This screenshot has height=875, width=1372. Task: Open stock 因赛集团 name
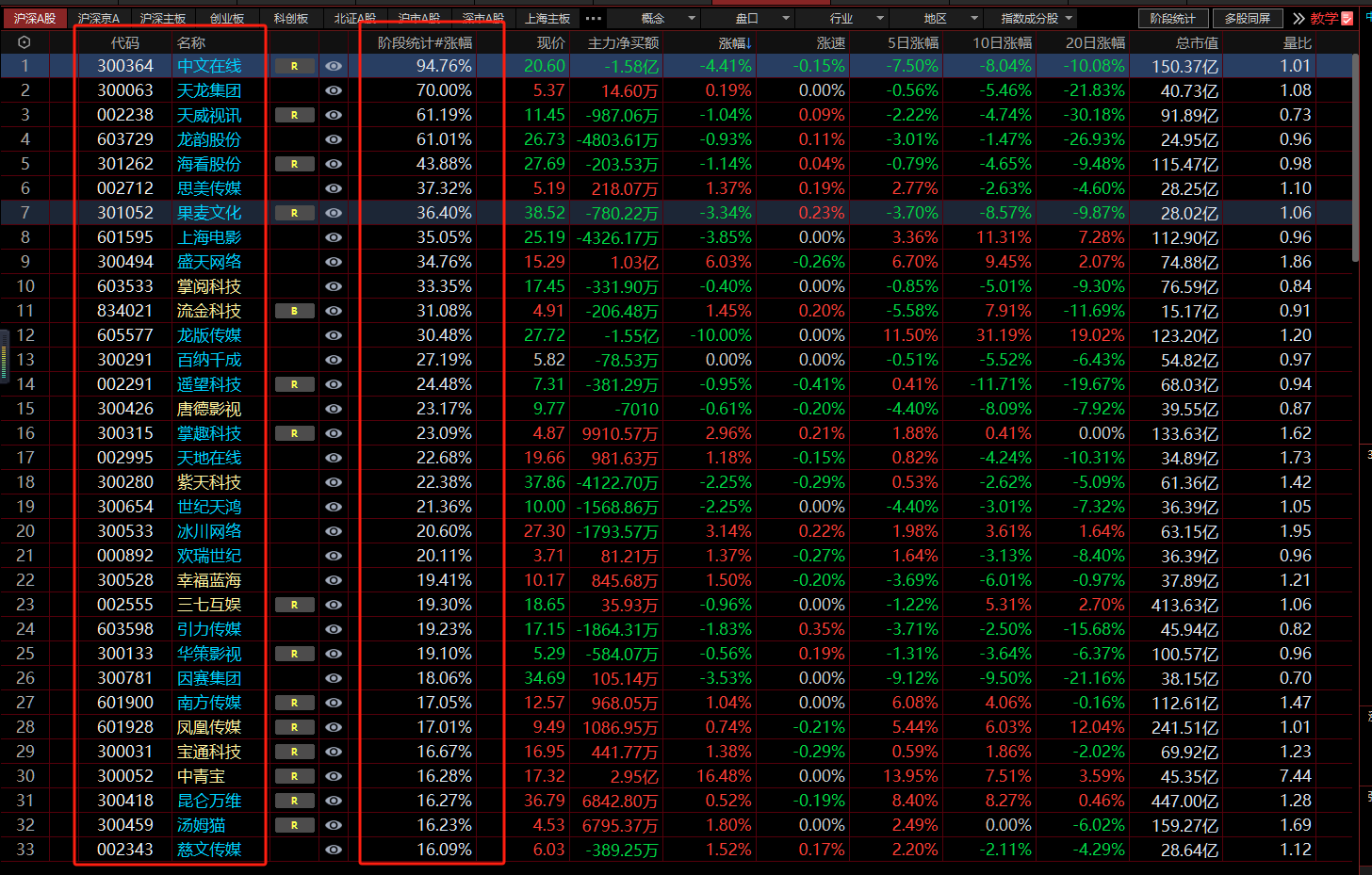[x=209, y=678]
